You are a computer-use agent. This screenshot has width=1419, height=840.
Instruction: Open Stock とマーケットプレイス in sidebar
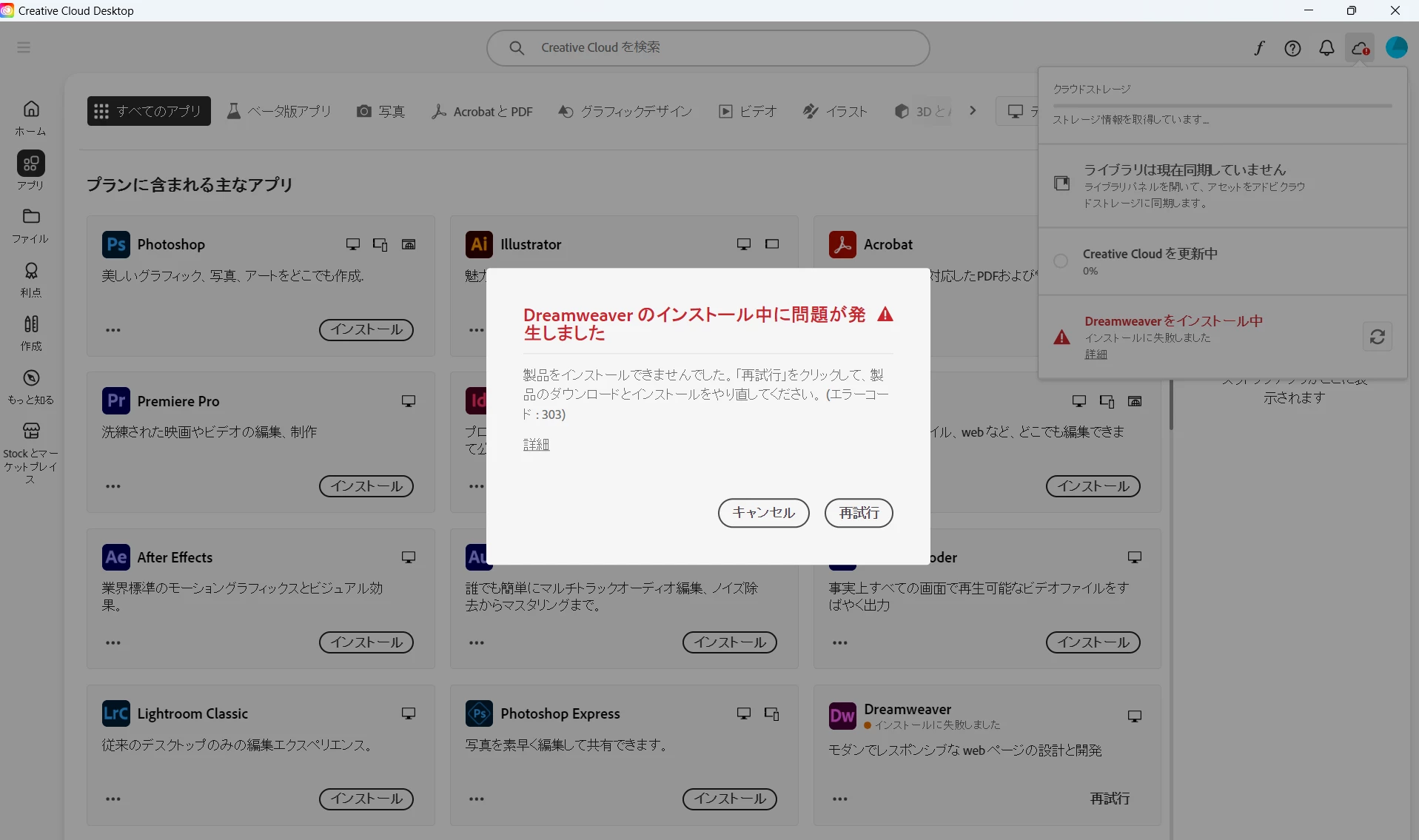point(31,453)
